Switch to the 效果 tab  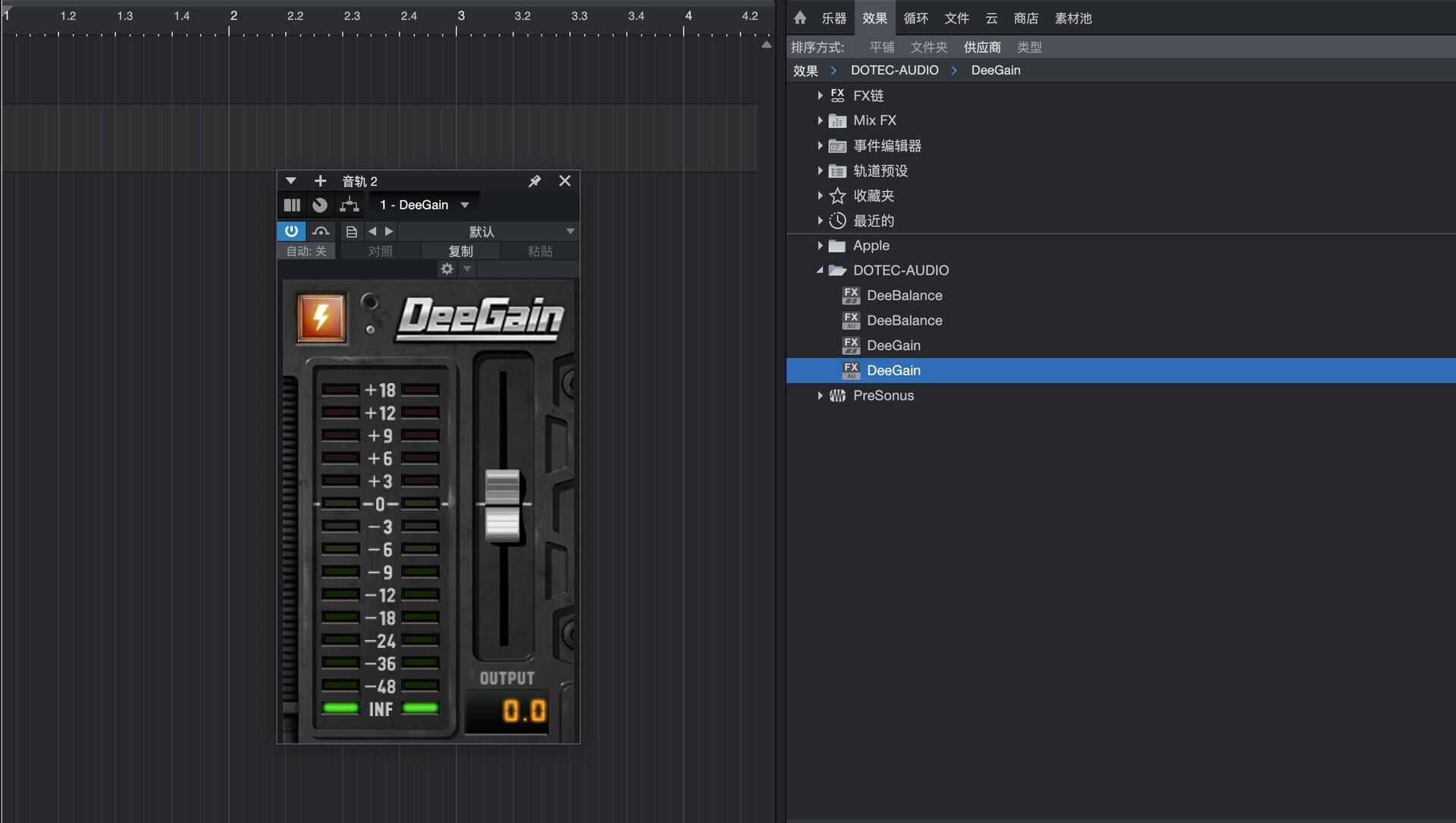point(874,18)
